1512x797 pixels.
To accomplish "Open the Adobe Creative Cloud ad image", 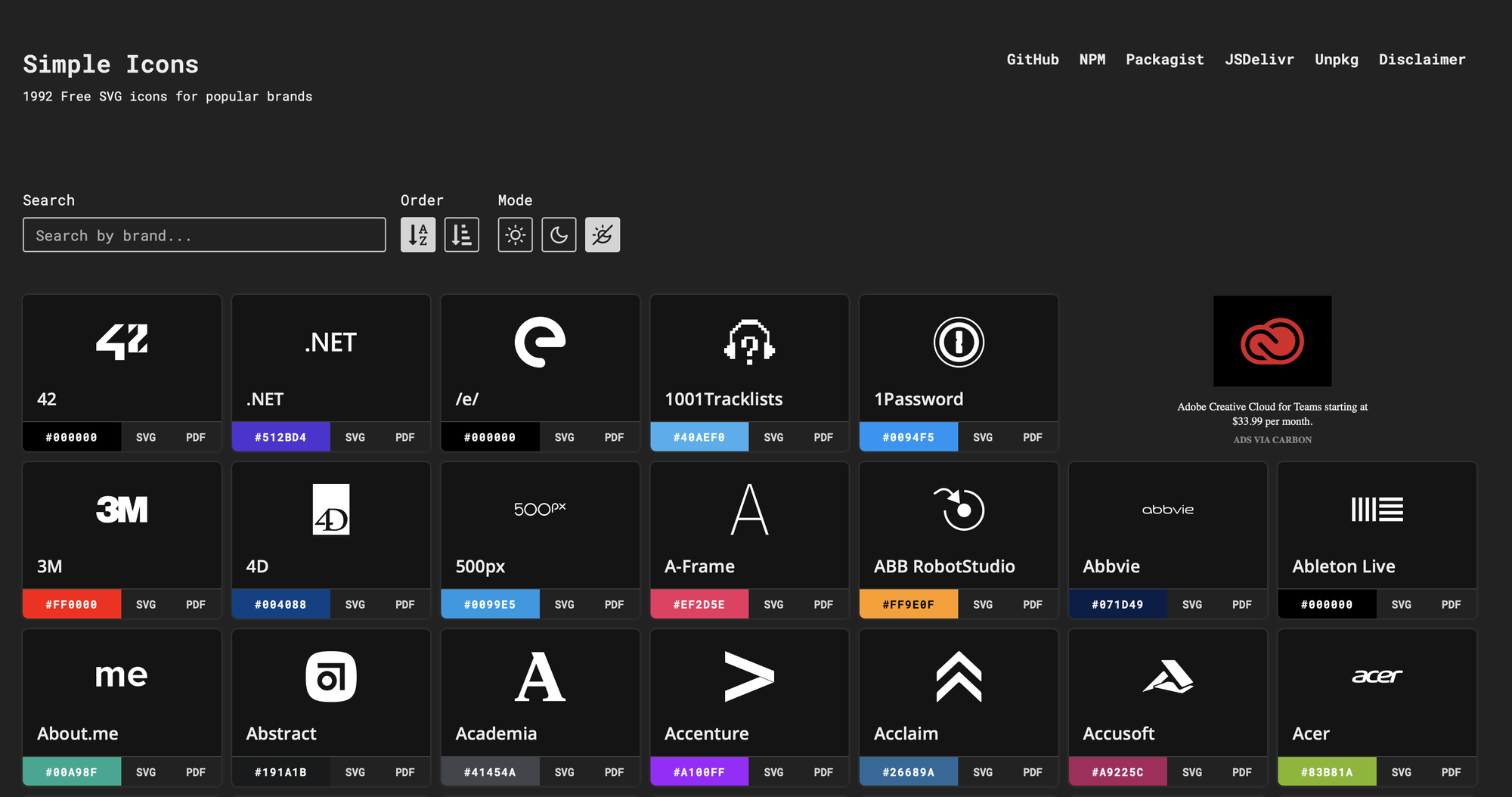I will pos(1272,341).
